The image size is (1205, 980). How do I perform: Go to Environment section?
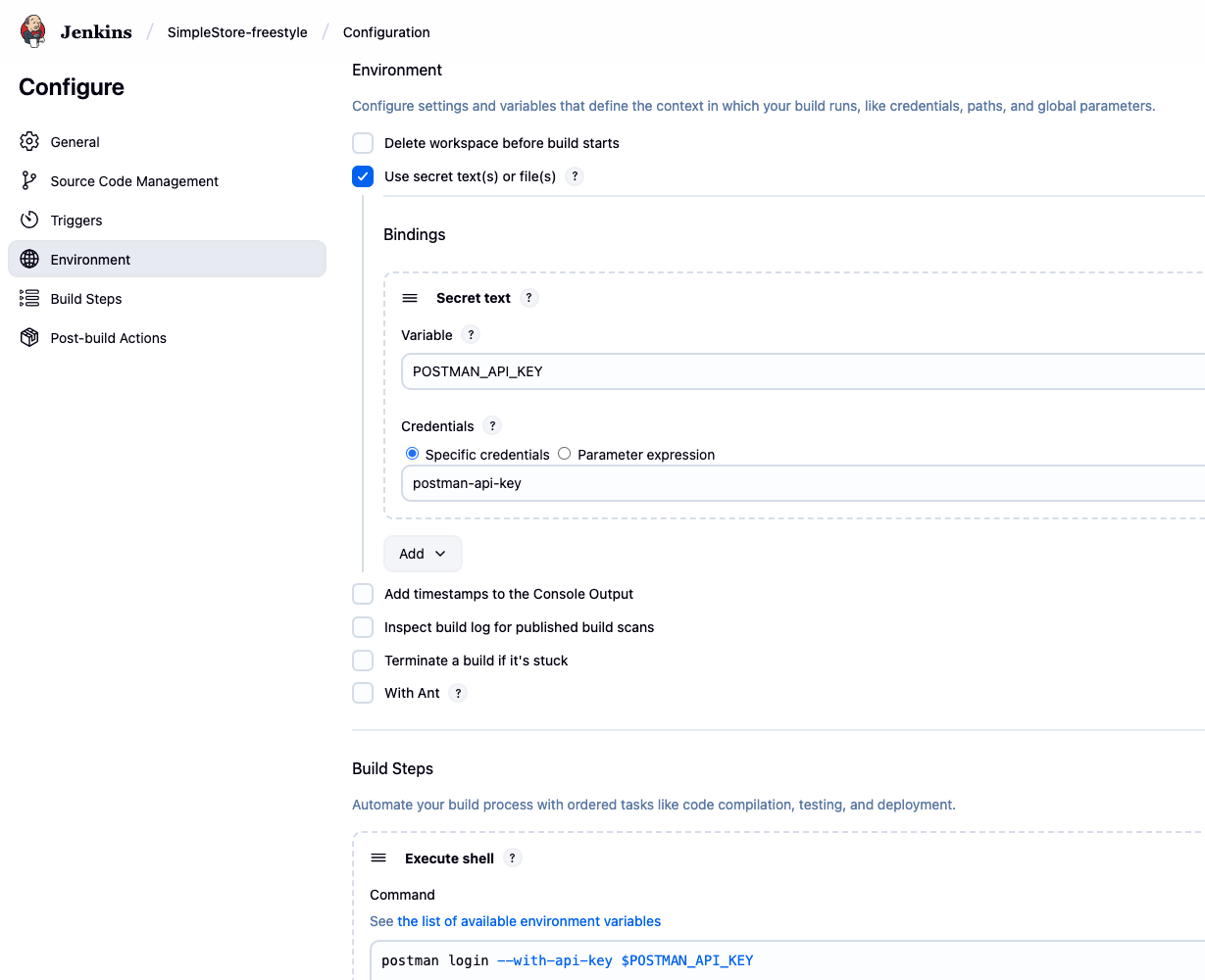point(167,259)
